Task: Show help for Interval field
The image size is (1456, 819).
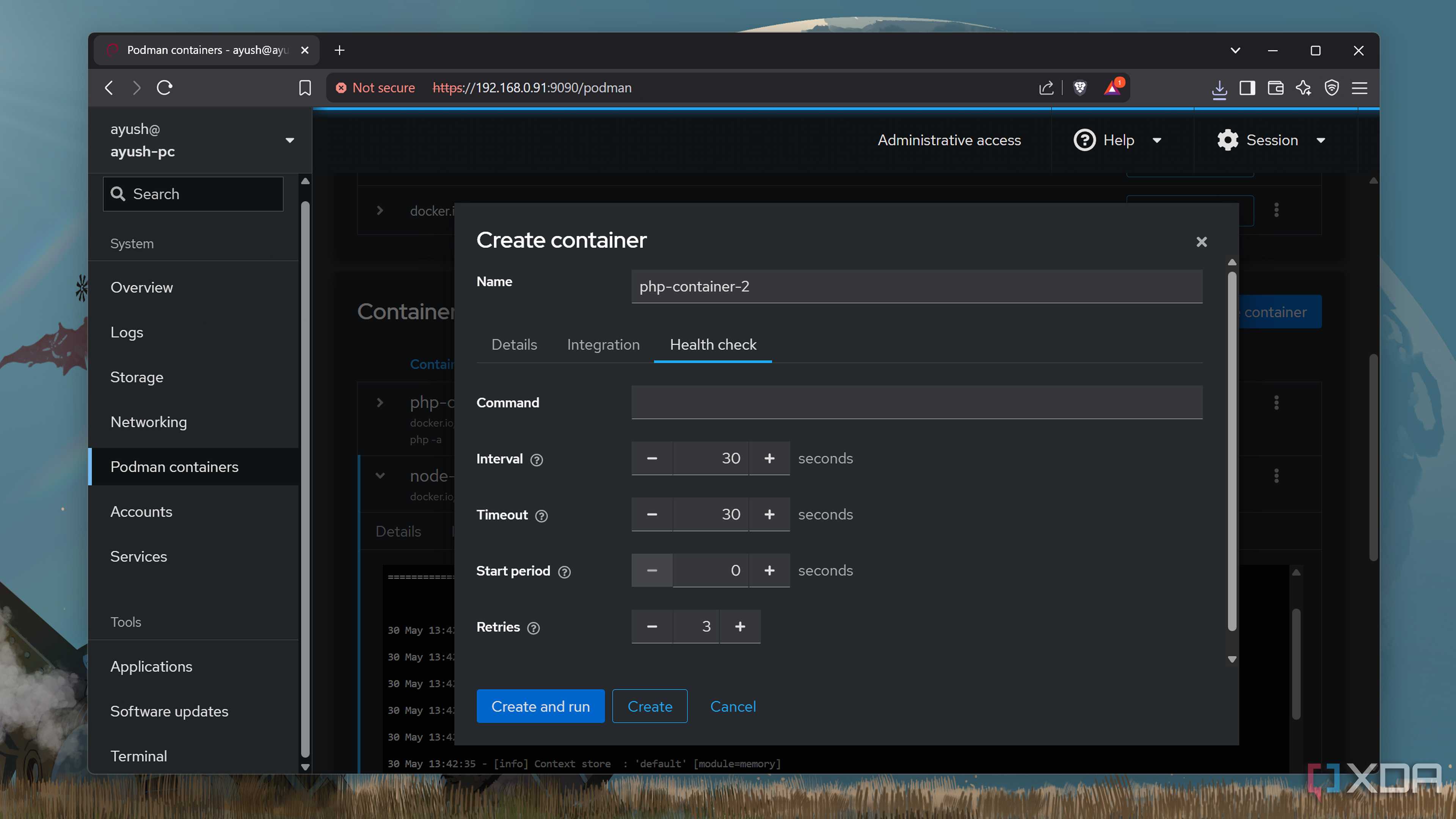Action: (x=537, y=460)
